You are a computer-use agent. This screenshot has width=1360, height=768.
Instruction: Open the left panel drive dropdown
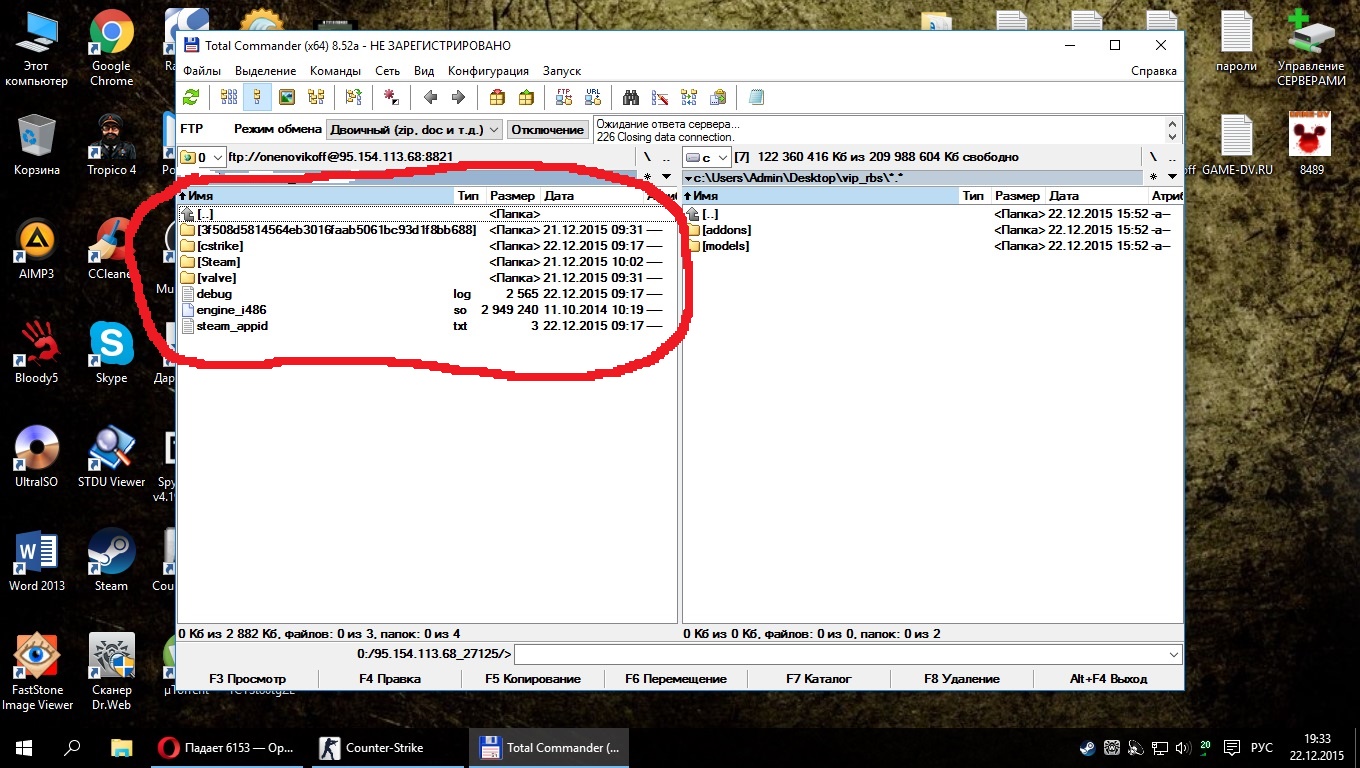coord(202,157)
